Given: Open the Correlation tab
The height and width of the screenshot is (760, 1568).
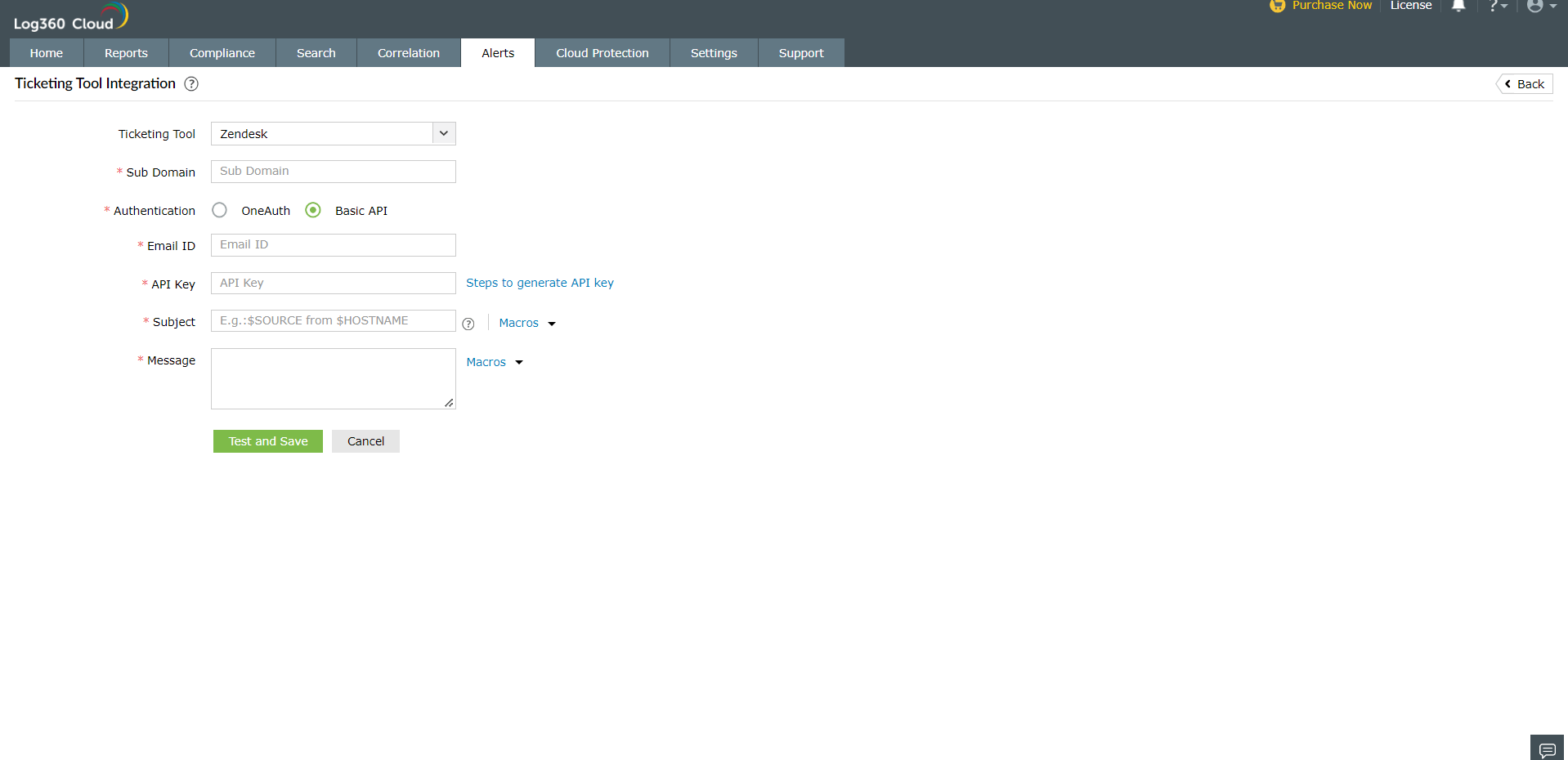Looking at the screenshot, I should [408, 52].
